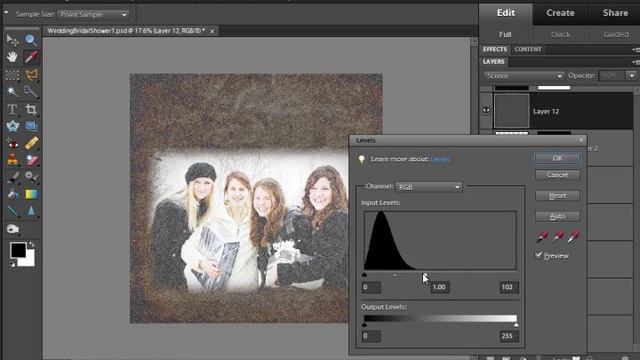Select the Smart Brush tool

(x=31, y=177)
